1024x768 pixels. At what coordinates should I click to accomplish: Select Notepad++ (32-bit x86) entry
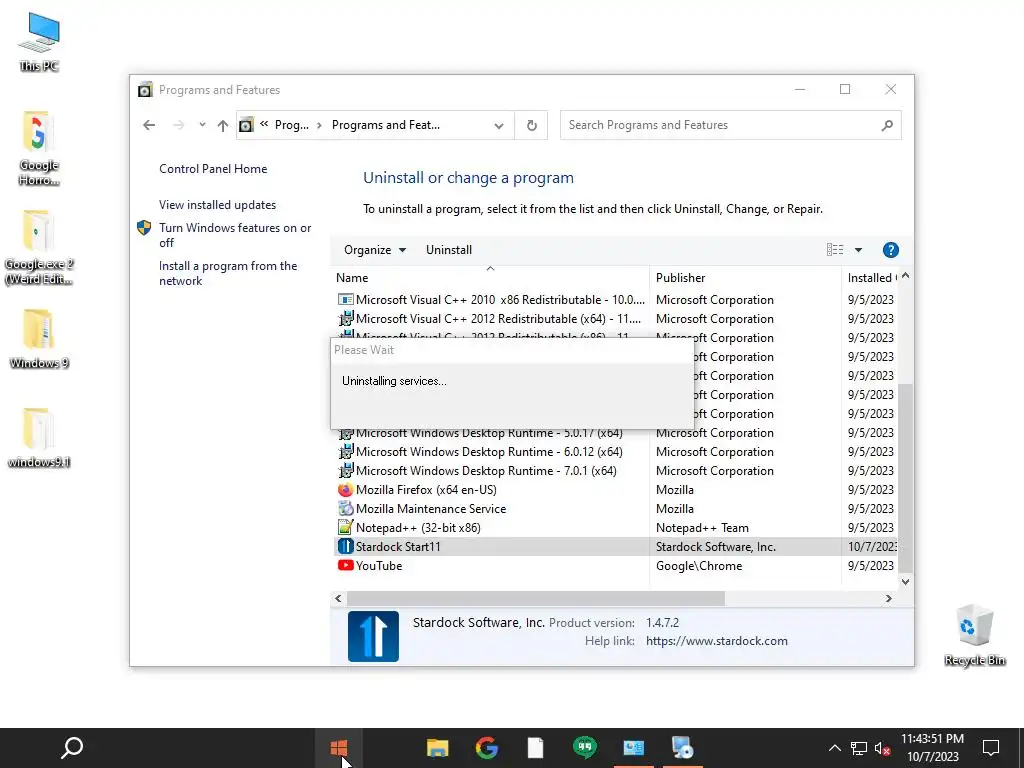616,528
